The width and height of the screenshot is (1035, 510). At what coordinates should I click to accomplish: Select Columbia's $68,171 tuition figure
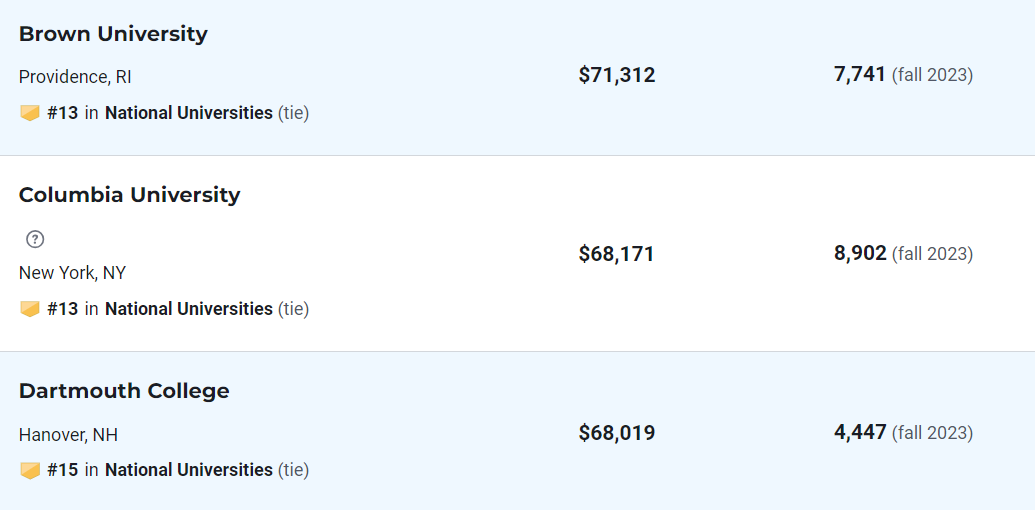[x=616, y=254]
